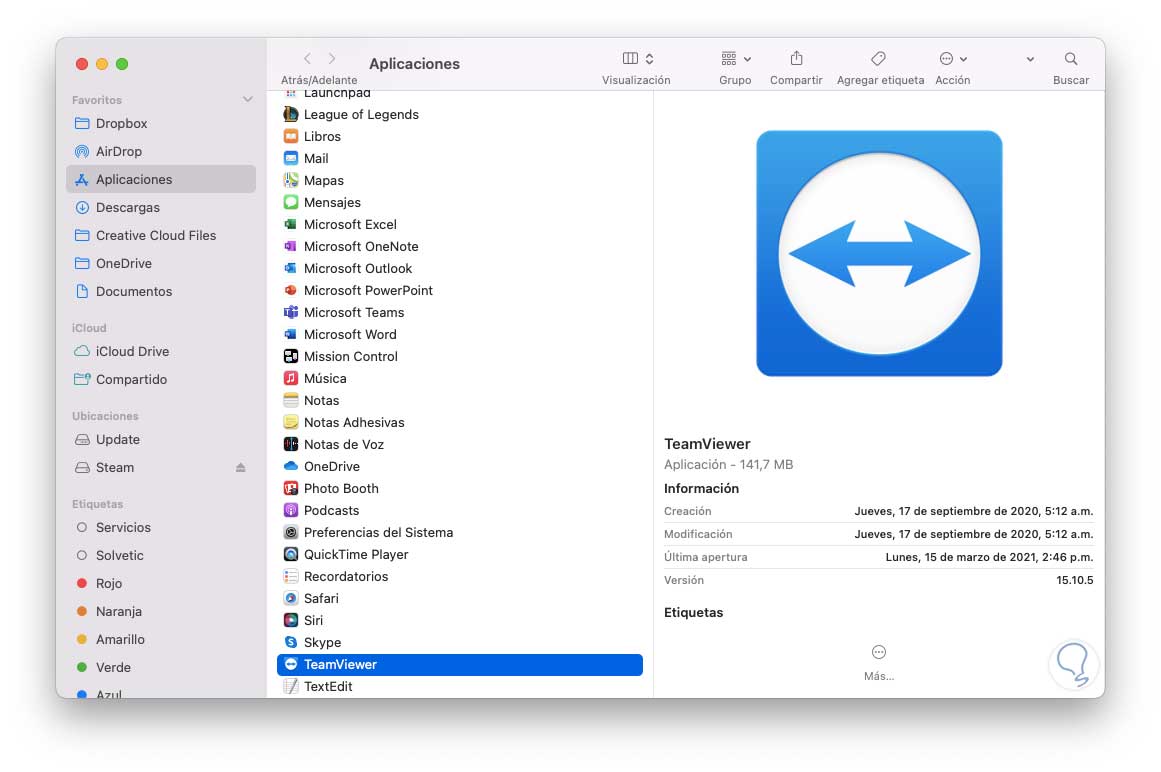Screen dimensions: 1161x772
Task: Select the Safari app icon
Action: (x=291, y=598)
